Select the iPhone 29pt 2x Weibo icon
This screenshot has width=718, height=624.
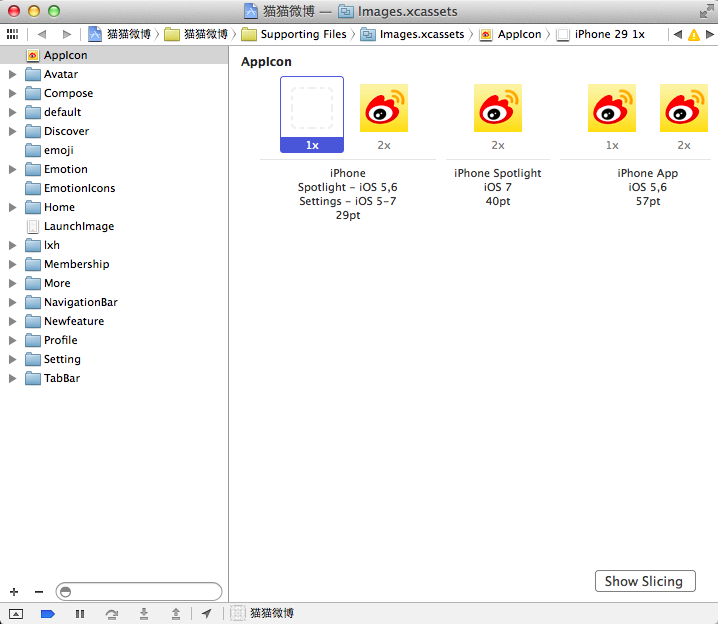[x=384, y=108]
